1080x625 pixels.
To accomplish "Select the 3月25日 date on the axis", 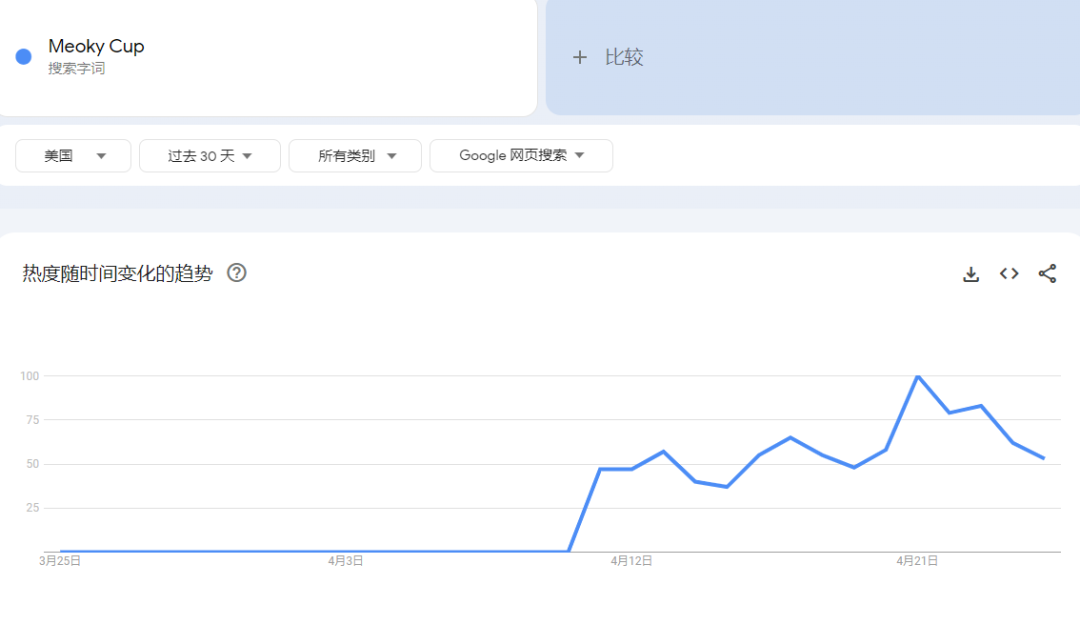I will coord(60,562).
